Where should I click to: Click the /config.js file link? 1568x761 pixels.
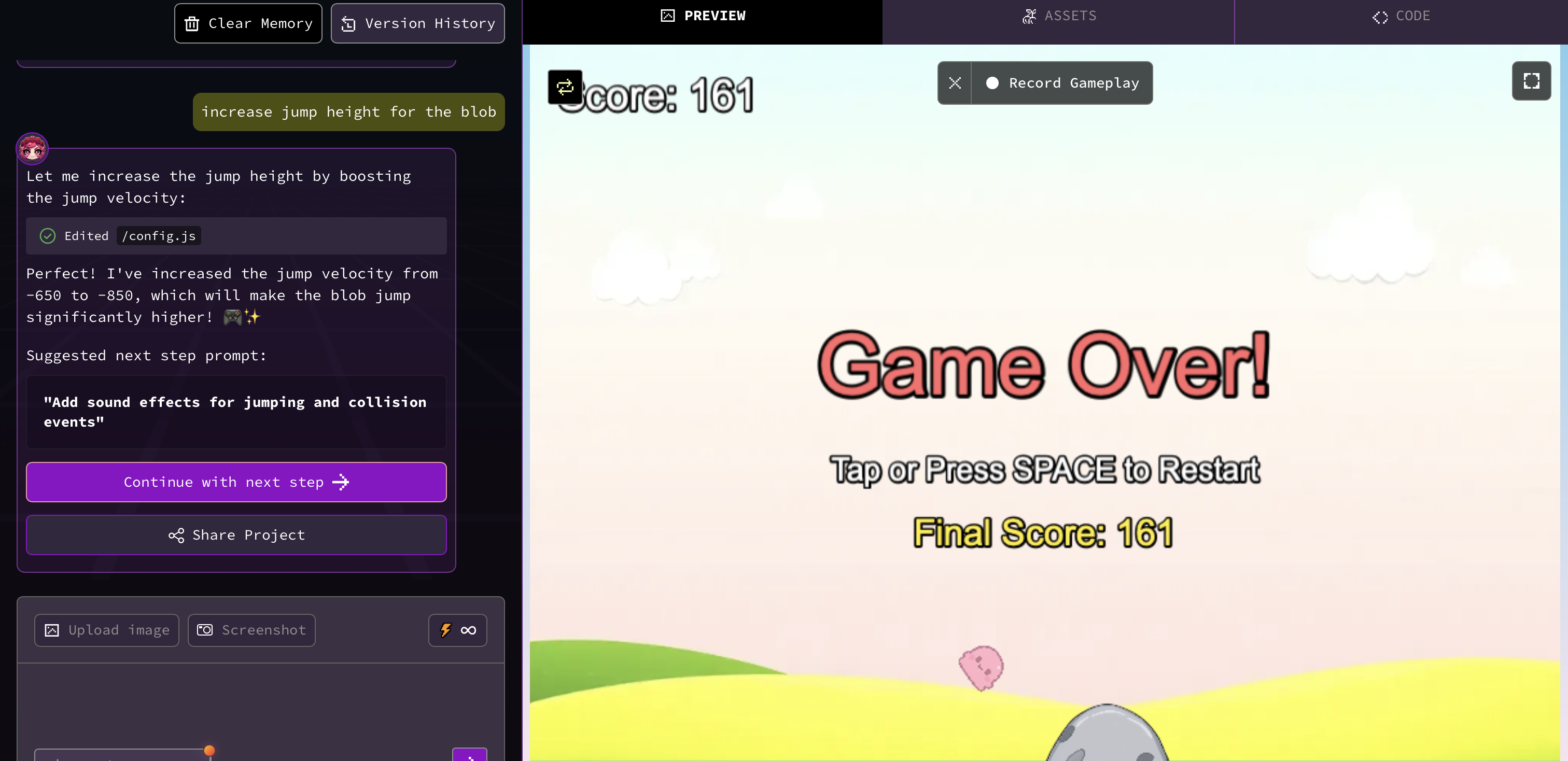tap(159, 236)
